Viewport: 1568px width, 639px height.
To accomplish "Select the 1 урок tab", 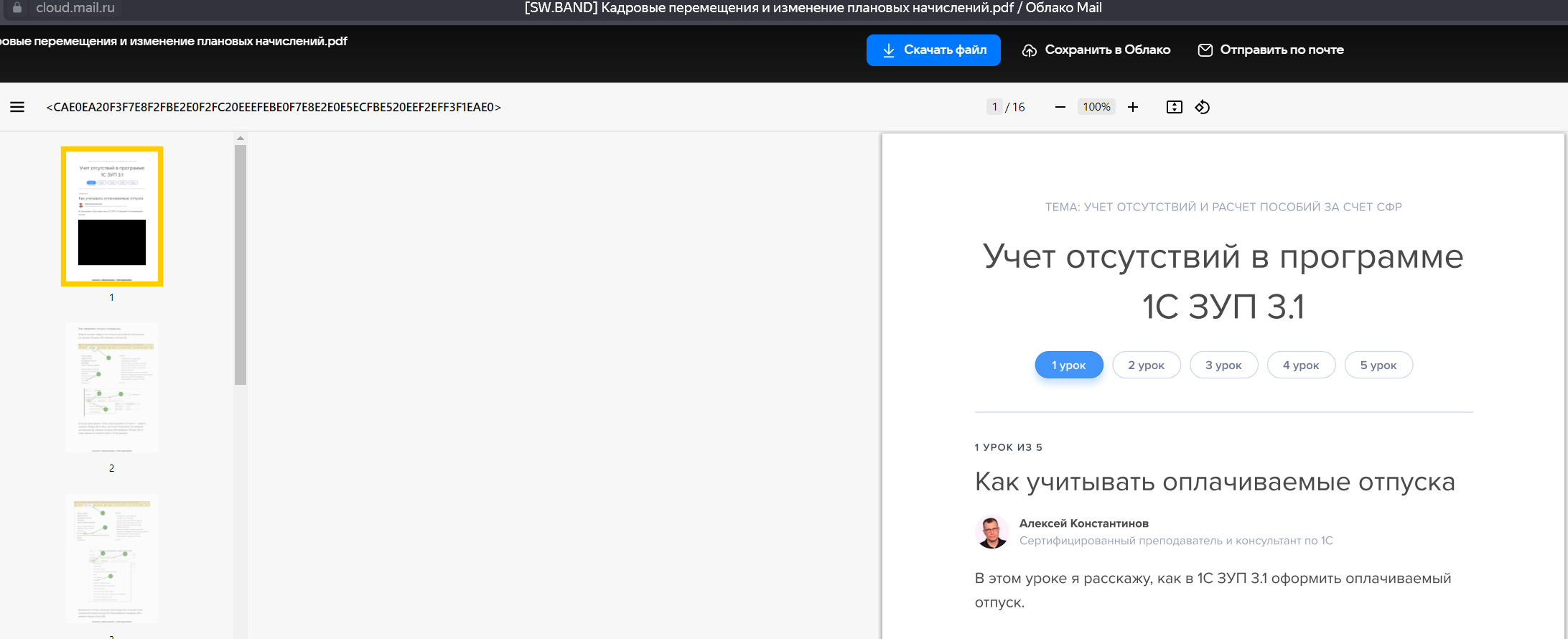I will 1068,365.
